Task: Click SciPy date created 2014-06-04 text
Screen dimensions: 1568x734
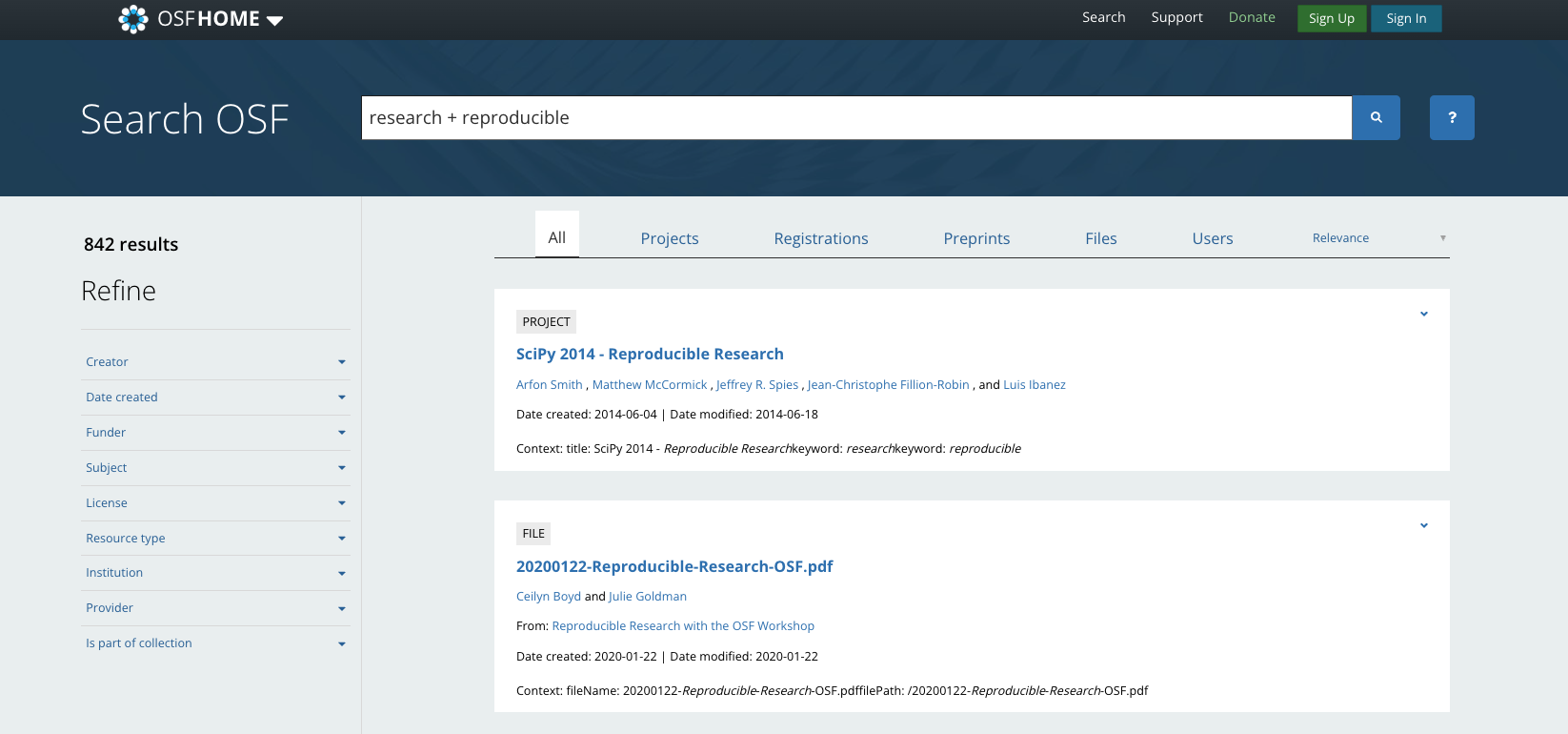Action: pyautogui.click(x=587, y=415)
